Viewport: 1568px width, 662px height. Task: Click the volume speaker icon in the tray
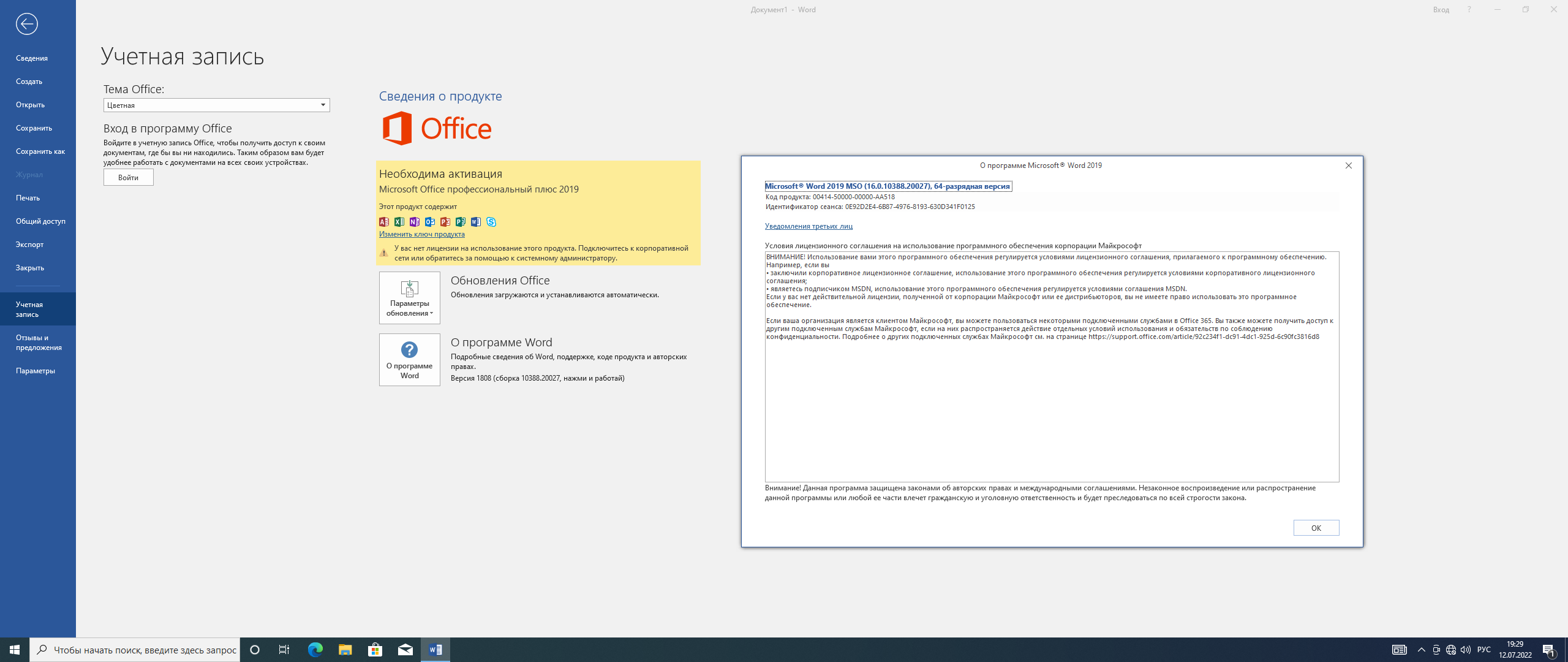click(x=1465, y=650)
